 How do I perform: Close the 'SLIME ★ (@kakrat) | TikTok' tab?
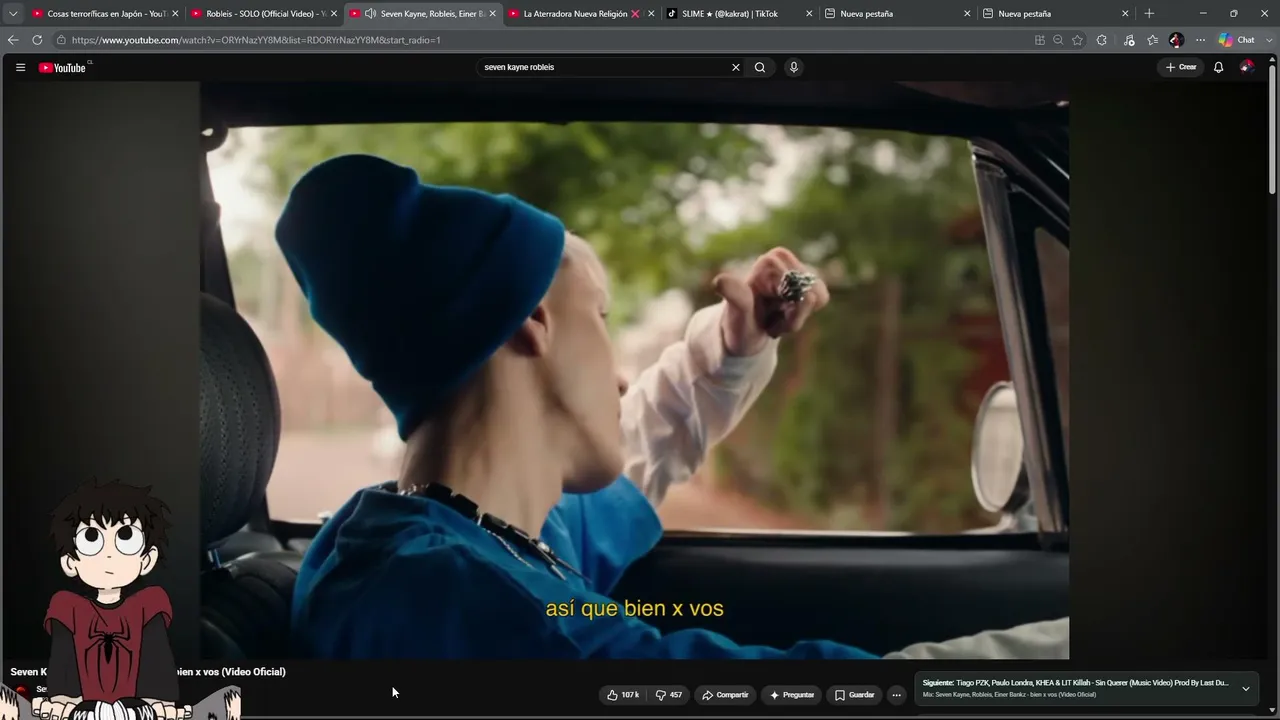tap(809, 14)
